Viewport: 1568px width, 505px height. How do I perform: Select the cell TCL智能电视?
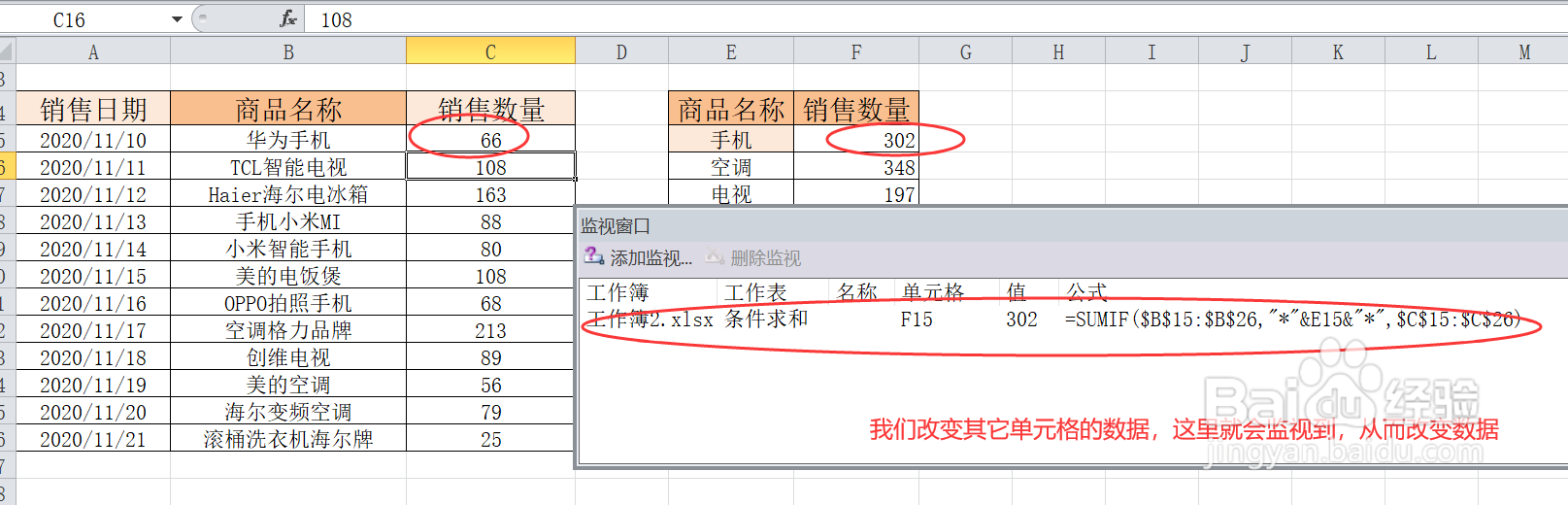pos(288,167)
